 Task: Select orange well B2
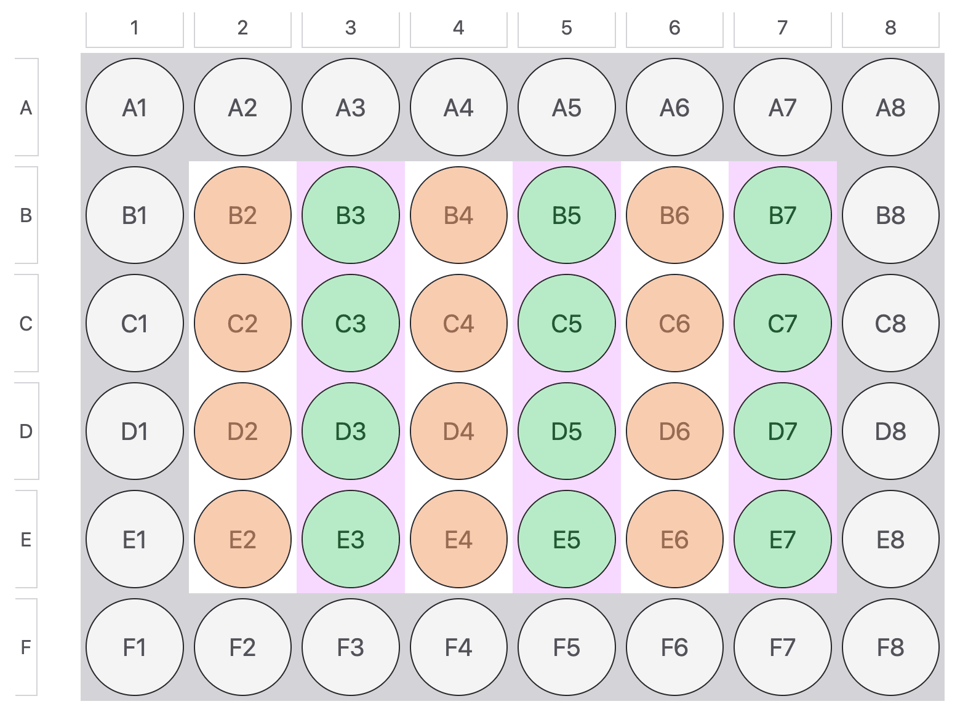pyautogui.click(x=243, y=216)
